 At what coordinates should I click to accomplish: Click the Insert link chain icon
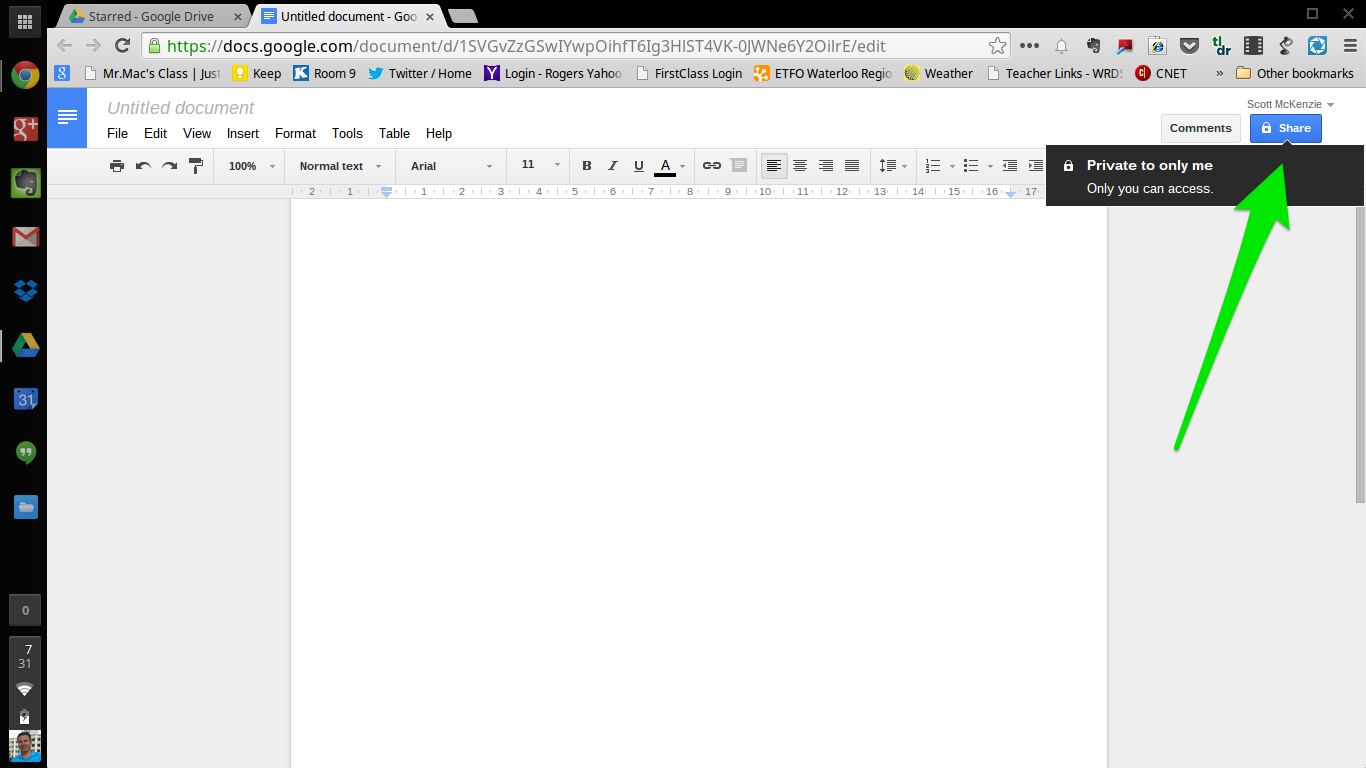point(712,166)
